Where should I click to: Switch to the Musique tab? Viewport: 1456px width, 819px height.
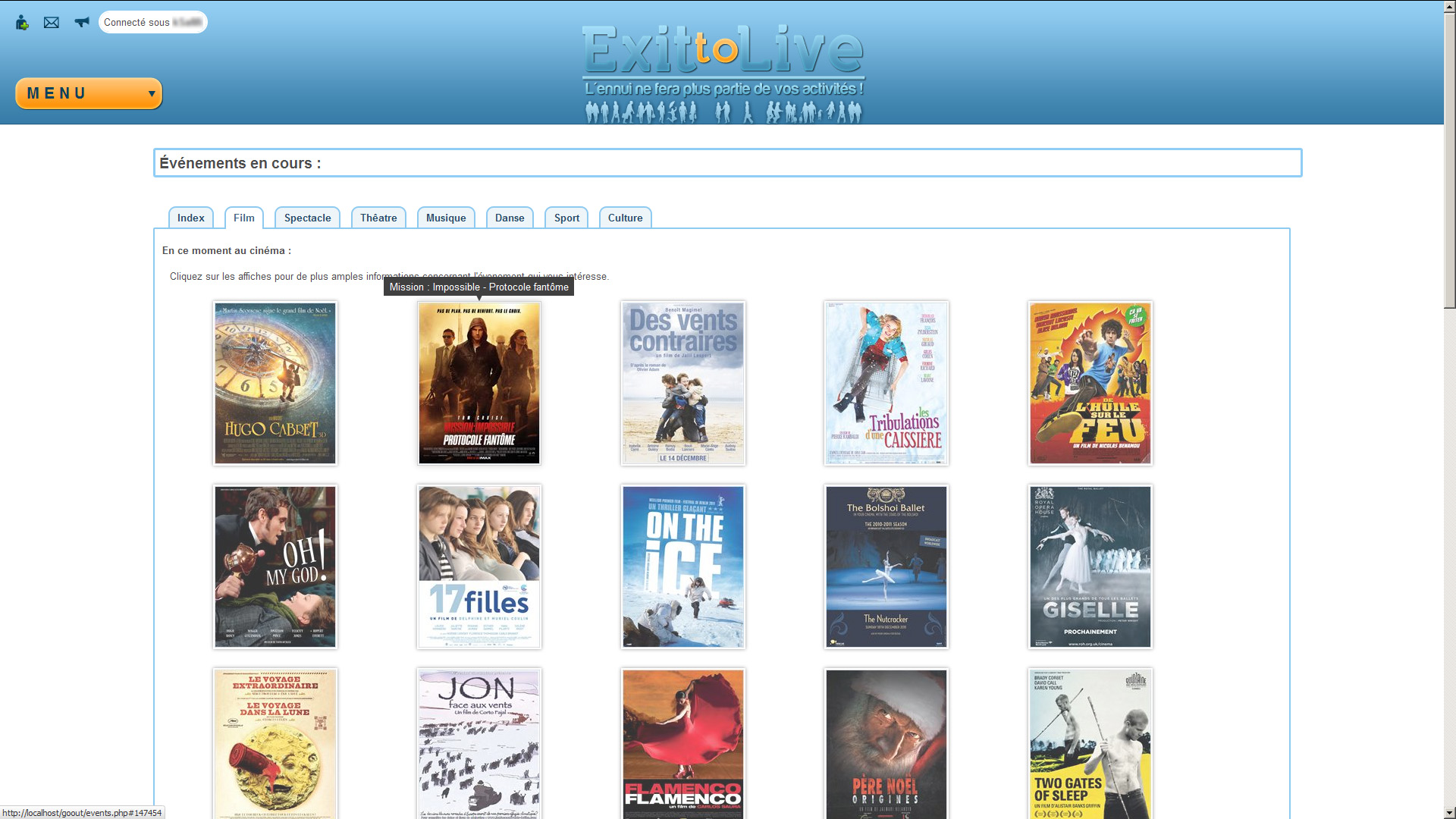coord(446,218)
